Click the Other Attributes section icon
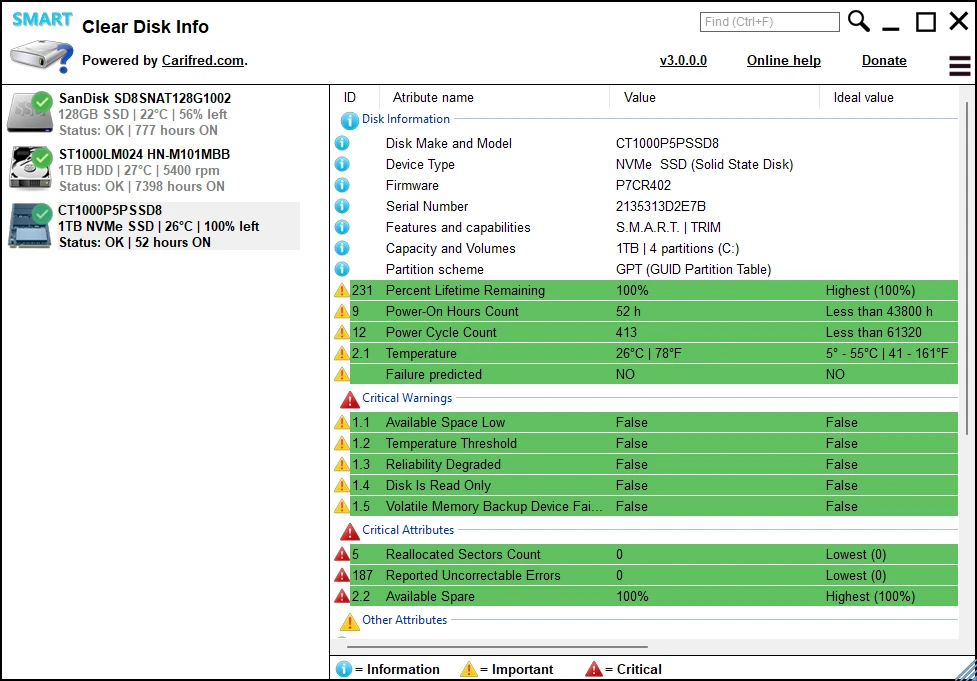The image size is (977, 681). click(350, 621)
